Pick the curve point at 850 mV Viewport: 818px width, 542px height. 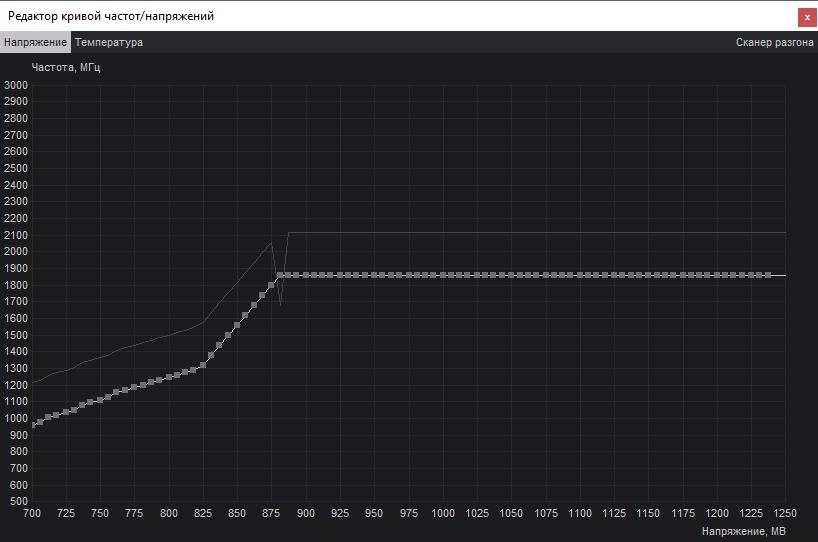237,325
